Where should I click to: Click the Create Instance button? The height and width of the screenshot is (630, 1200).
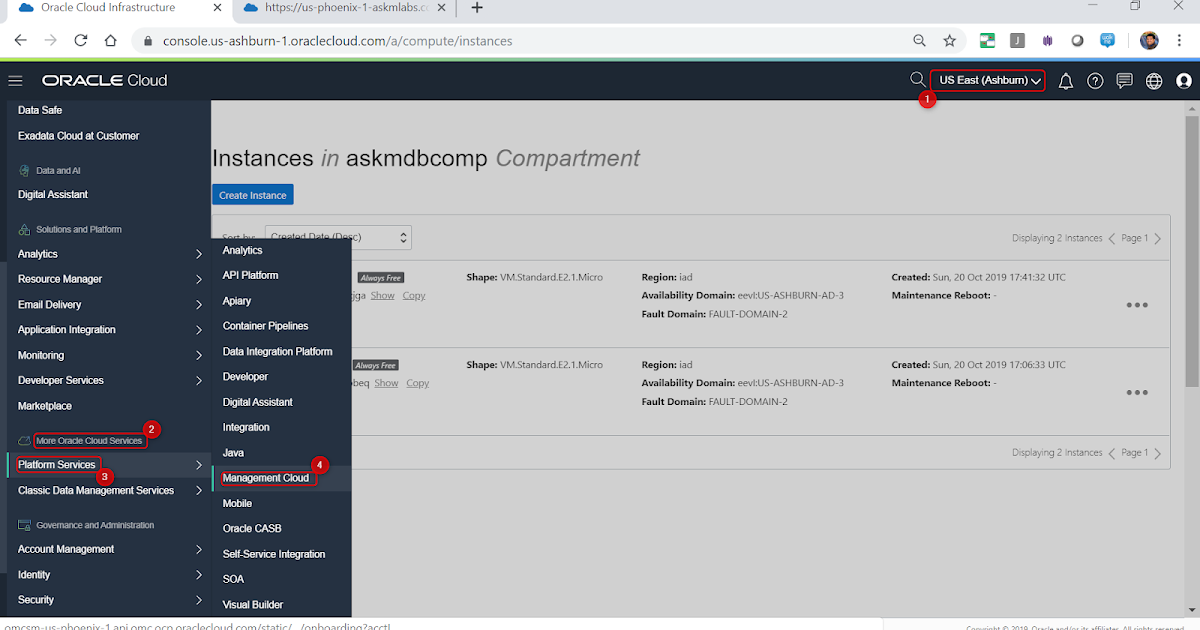[252, 194]
